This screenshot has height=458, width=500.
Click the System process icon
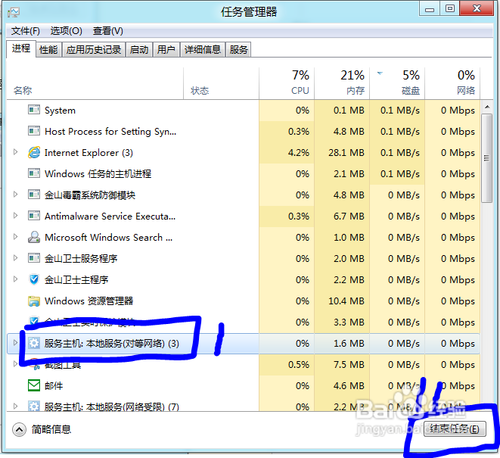point(34,109)
